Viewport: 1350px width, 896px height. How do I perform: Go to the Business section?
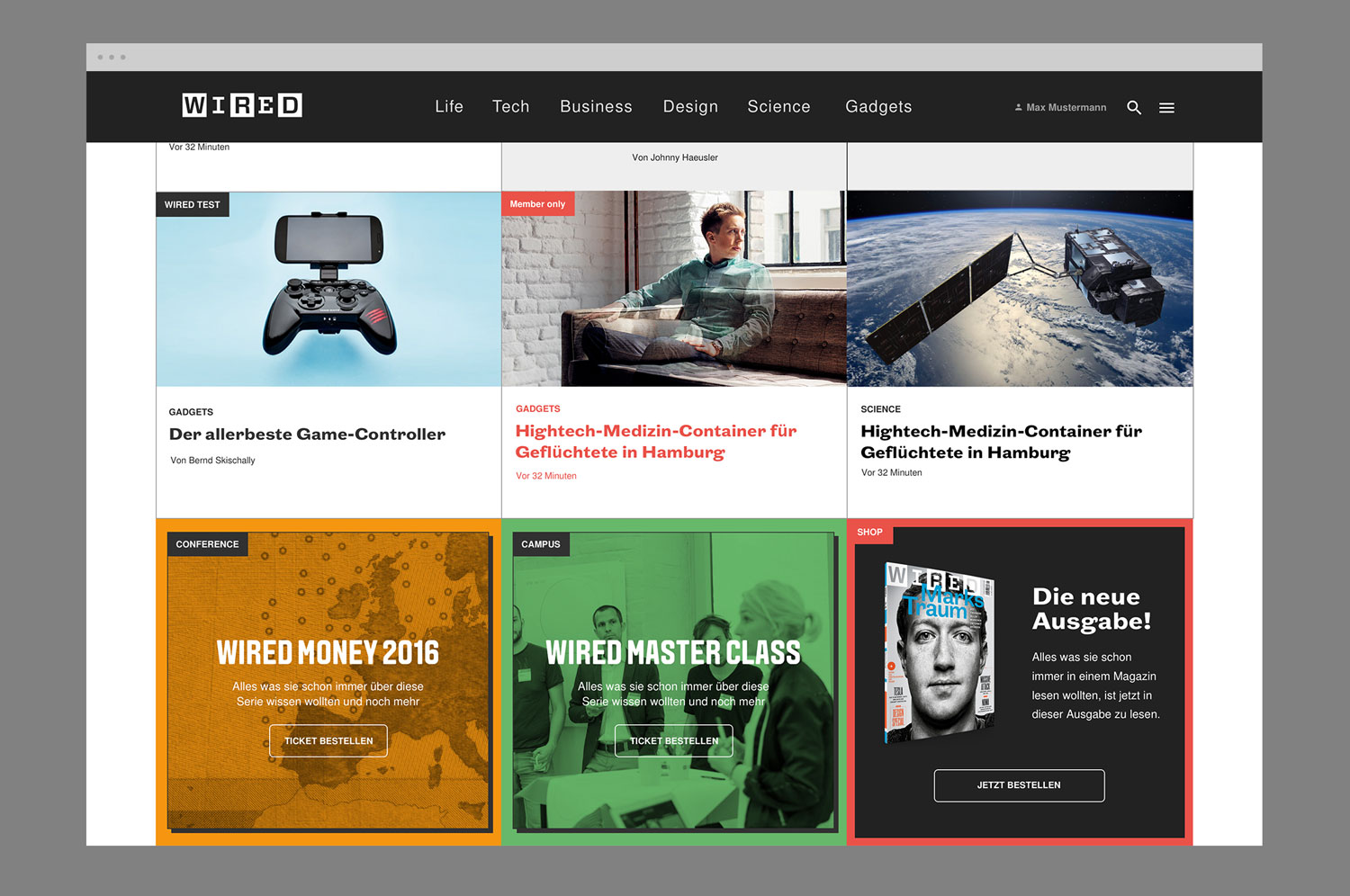(x=596, y=106)
